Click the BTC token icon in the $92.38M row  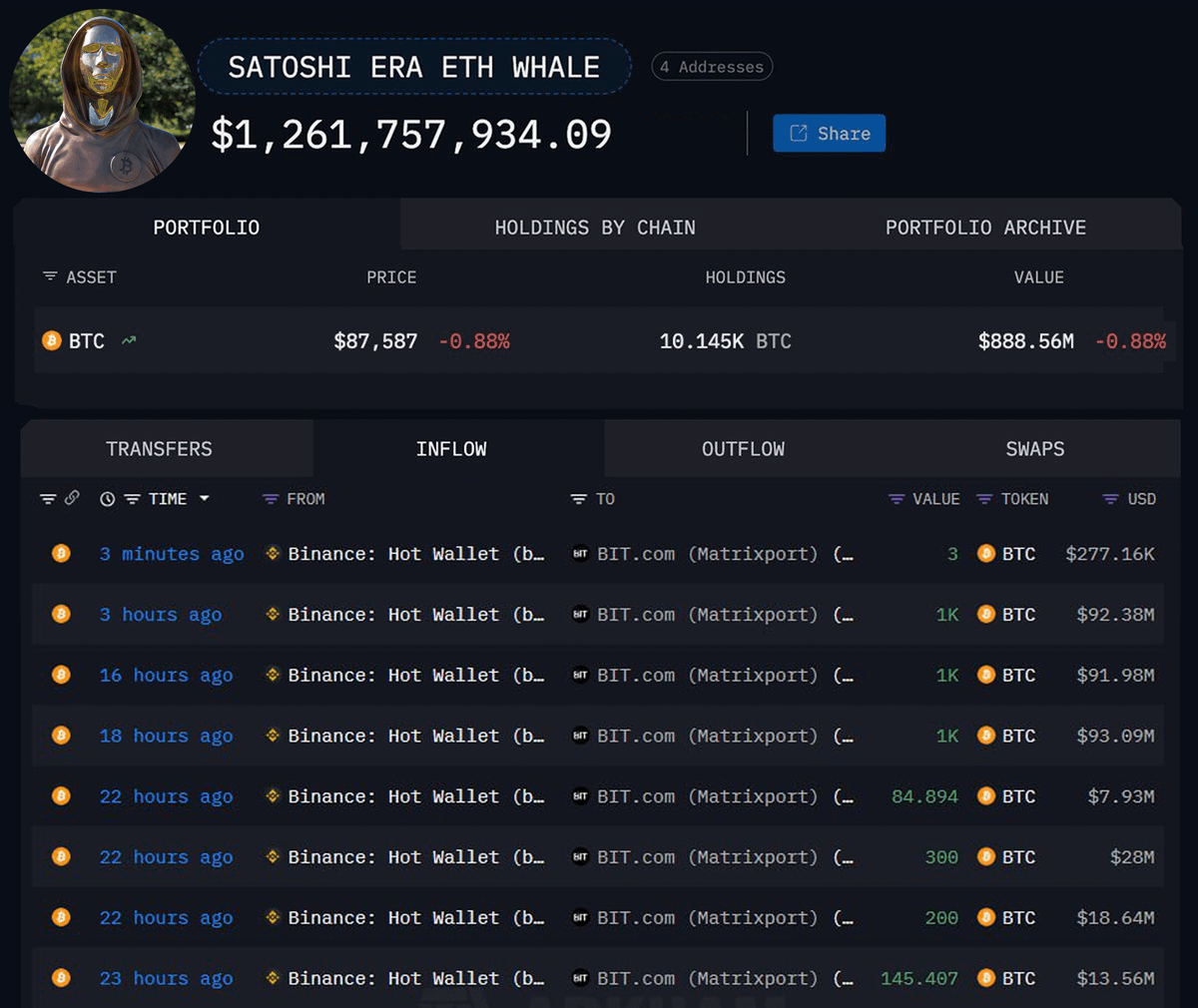[986, 614]
